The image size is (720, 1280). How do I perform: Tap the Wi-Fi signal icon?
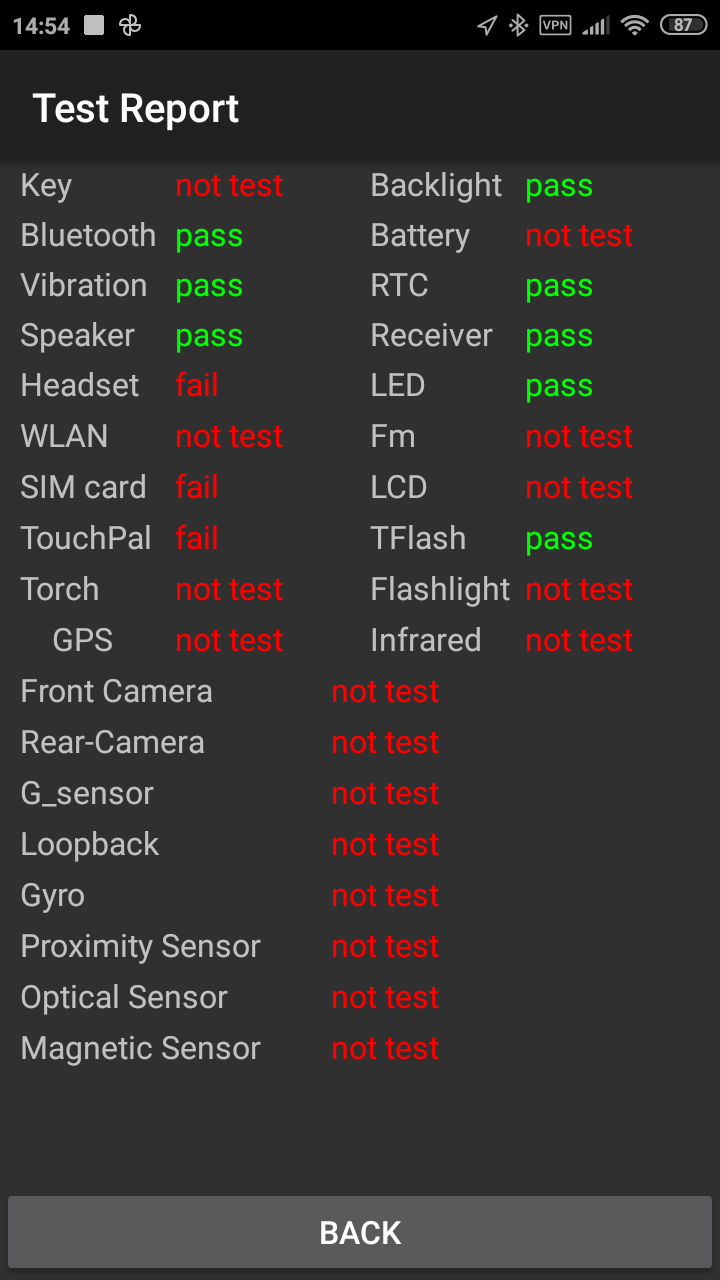pyautogui.click(x=634, y=26)
